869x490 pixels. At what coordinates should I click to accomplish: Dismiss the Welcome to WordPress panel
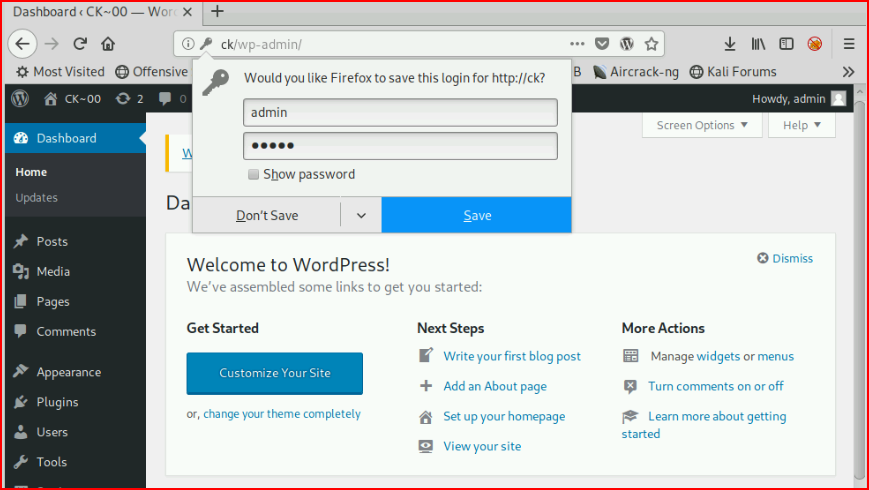[x=785, y=258]
